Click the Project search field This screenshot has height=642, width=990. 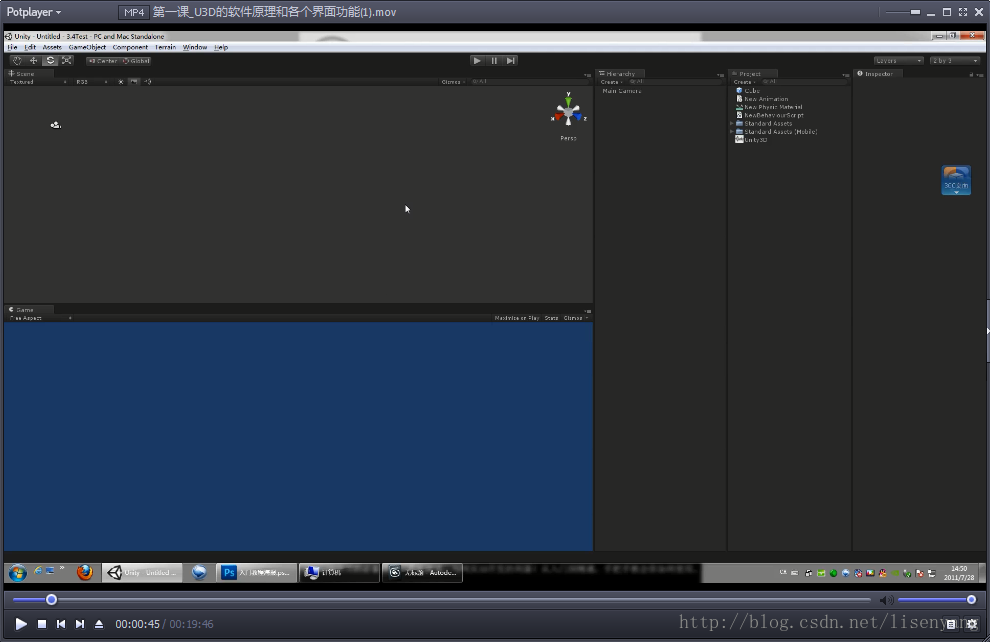point(803,81)
